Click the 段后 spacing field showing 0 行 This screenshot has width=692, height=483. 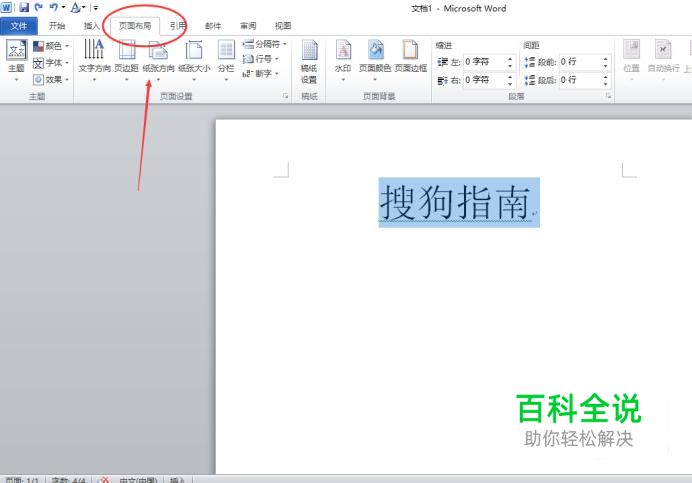579,80
